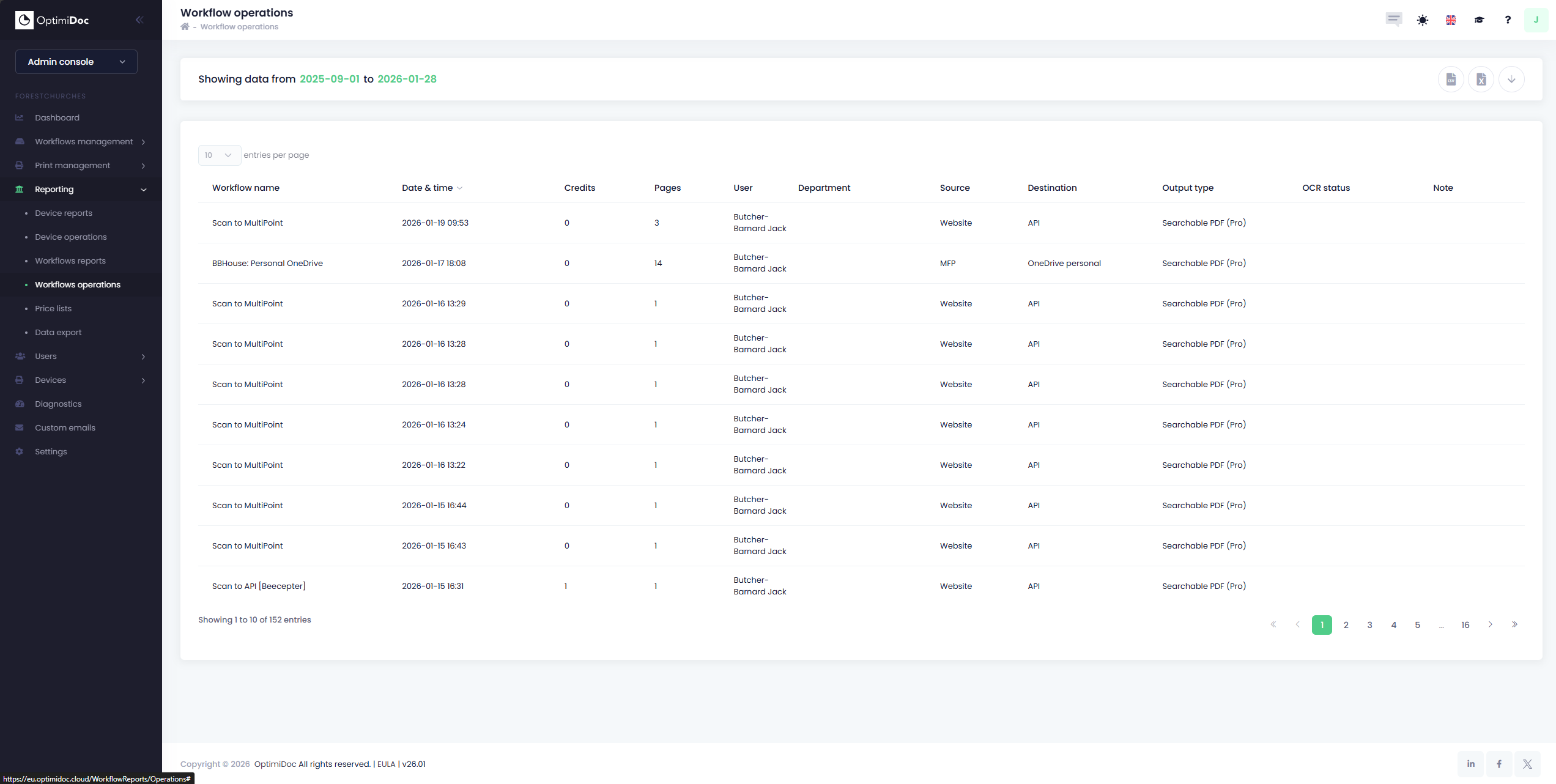Open help question mark icon
1556x784 pixels.
point(1508,20)
